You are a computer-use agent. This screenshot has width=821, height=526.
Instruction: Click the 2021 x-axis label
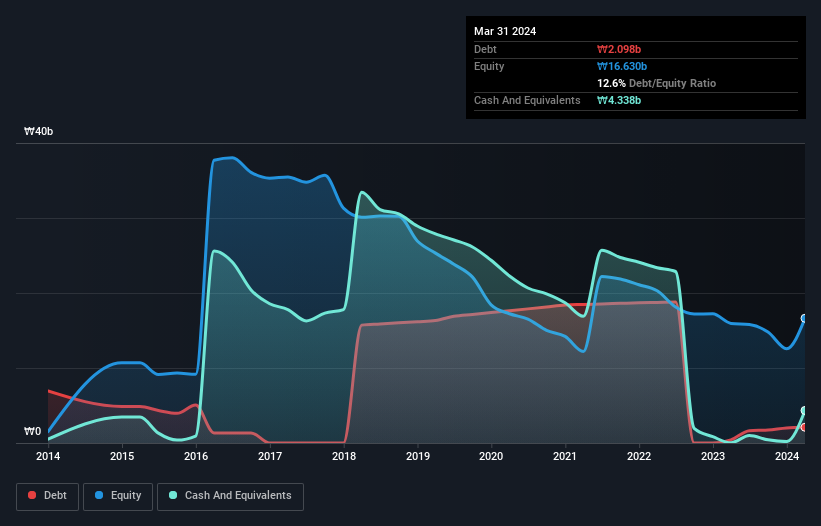click(565, 456)
